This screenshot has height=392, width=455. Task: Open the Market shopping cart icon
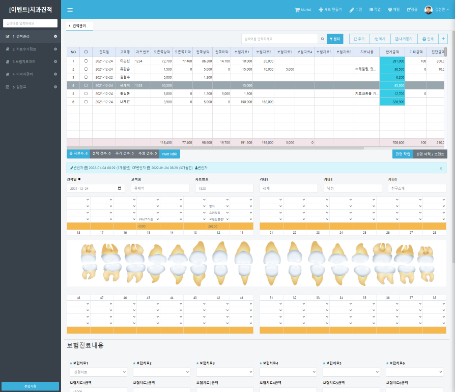click(297, 10)
